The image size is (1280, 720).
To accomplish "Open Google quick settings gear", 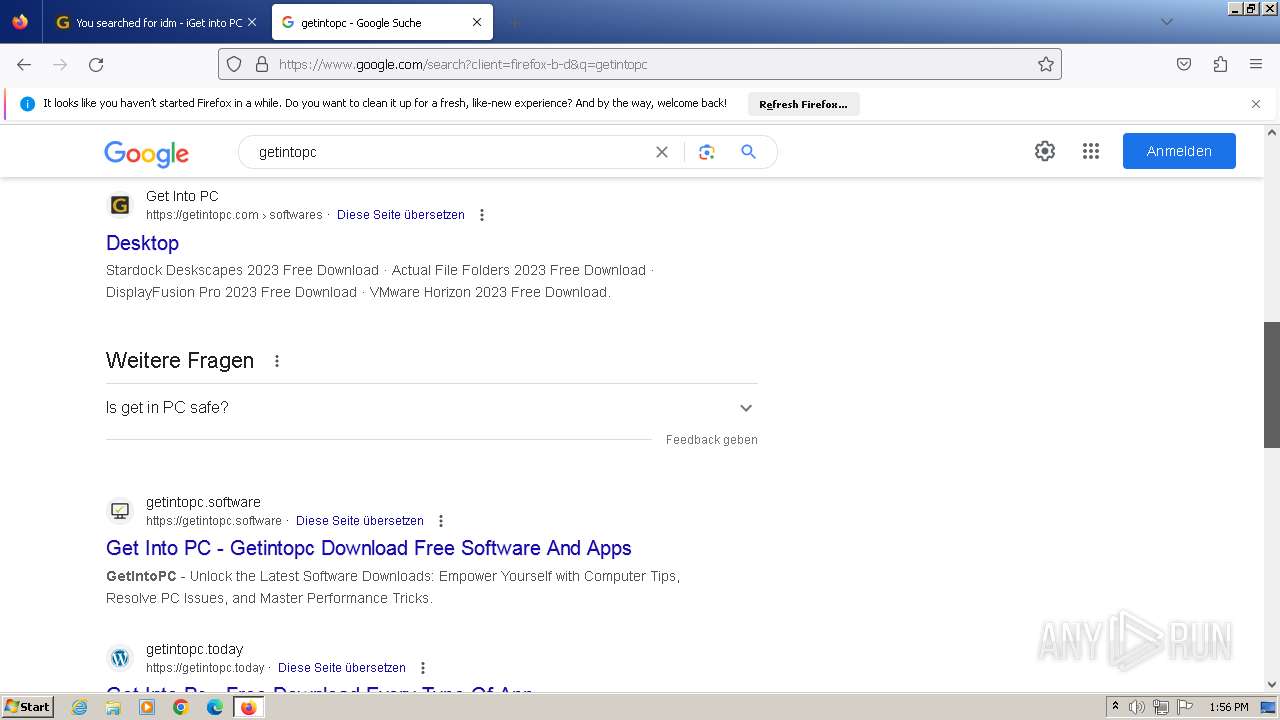I will click(x=1045, y=151).
